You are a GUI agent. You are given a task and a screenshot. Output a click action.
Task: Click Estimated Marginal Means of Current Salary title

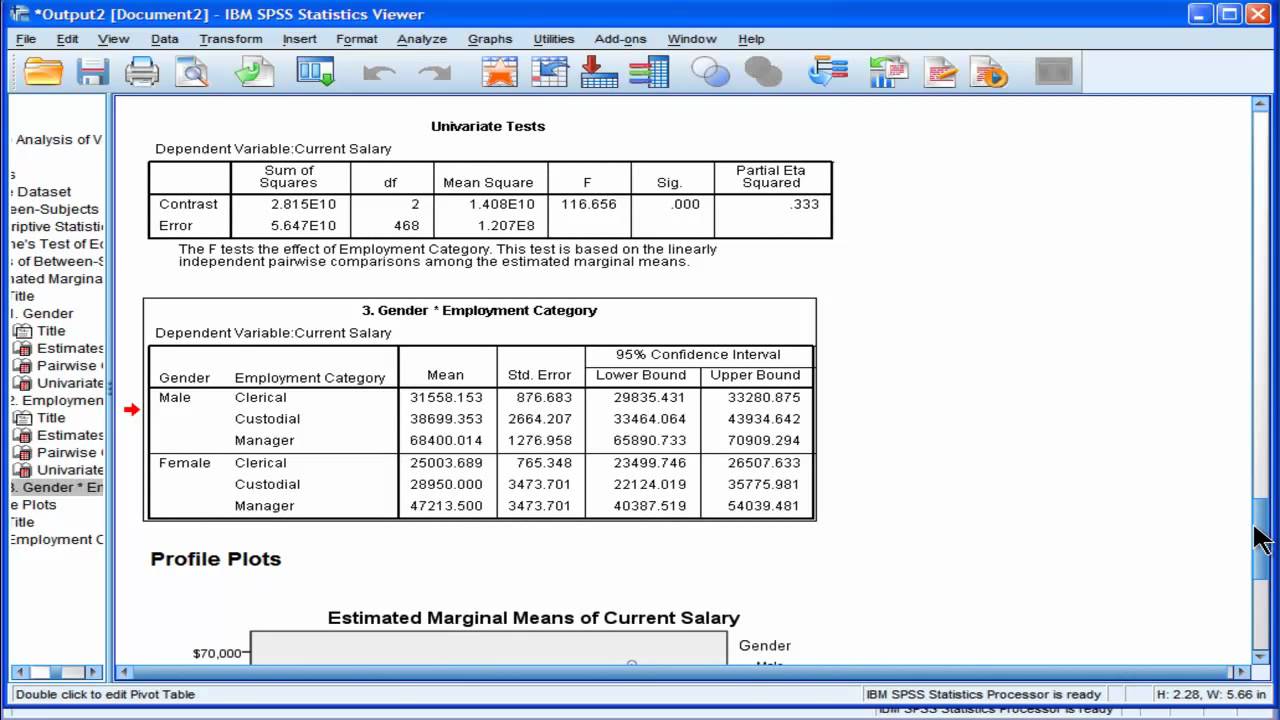click(534, 618)
